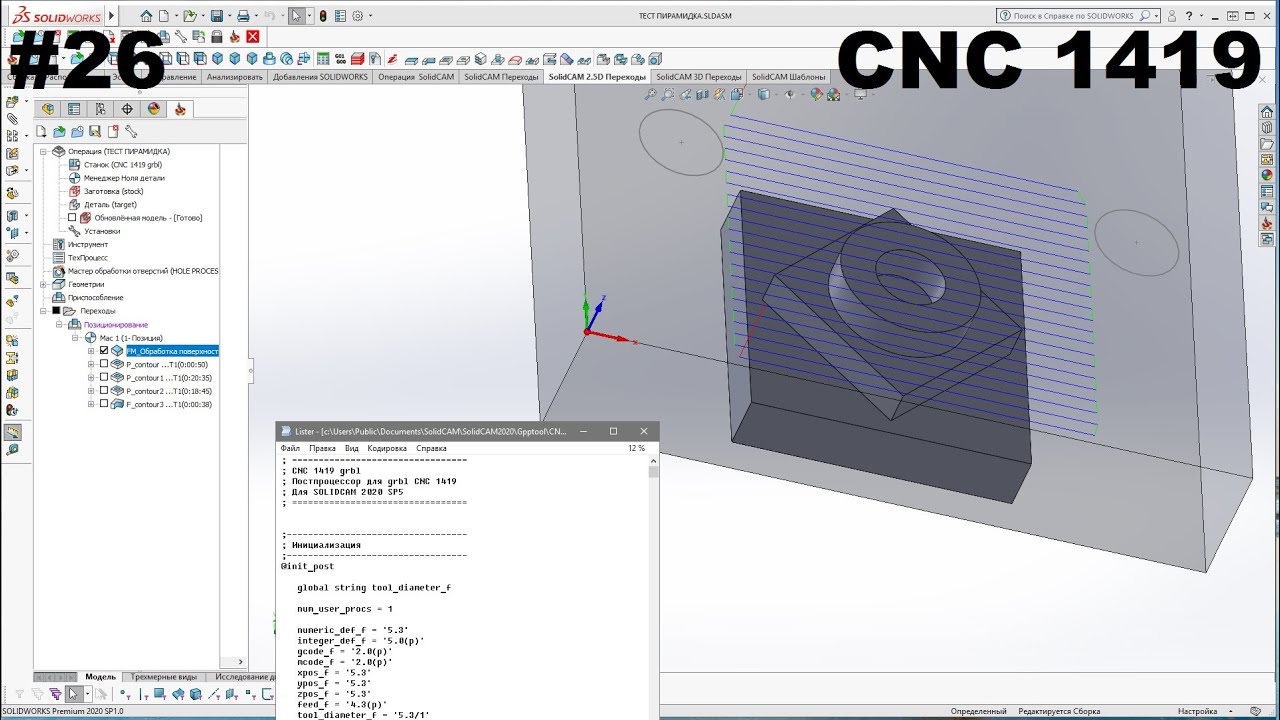Click the Lister window vertical scrollbar

point(654,586)
